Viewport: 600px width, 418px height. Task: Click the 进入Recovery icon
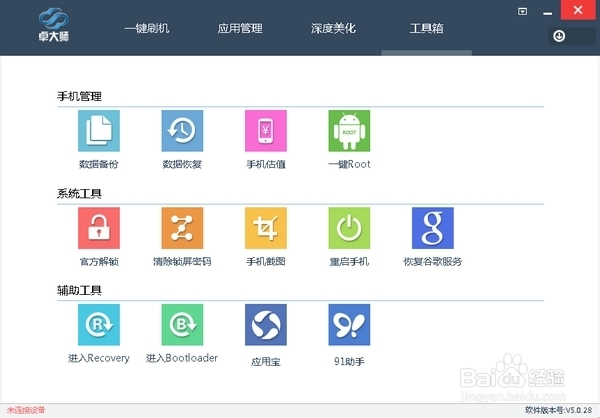[99, 325]
